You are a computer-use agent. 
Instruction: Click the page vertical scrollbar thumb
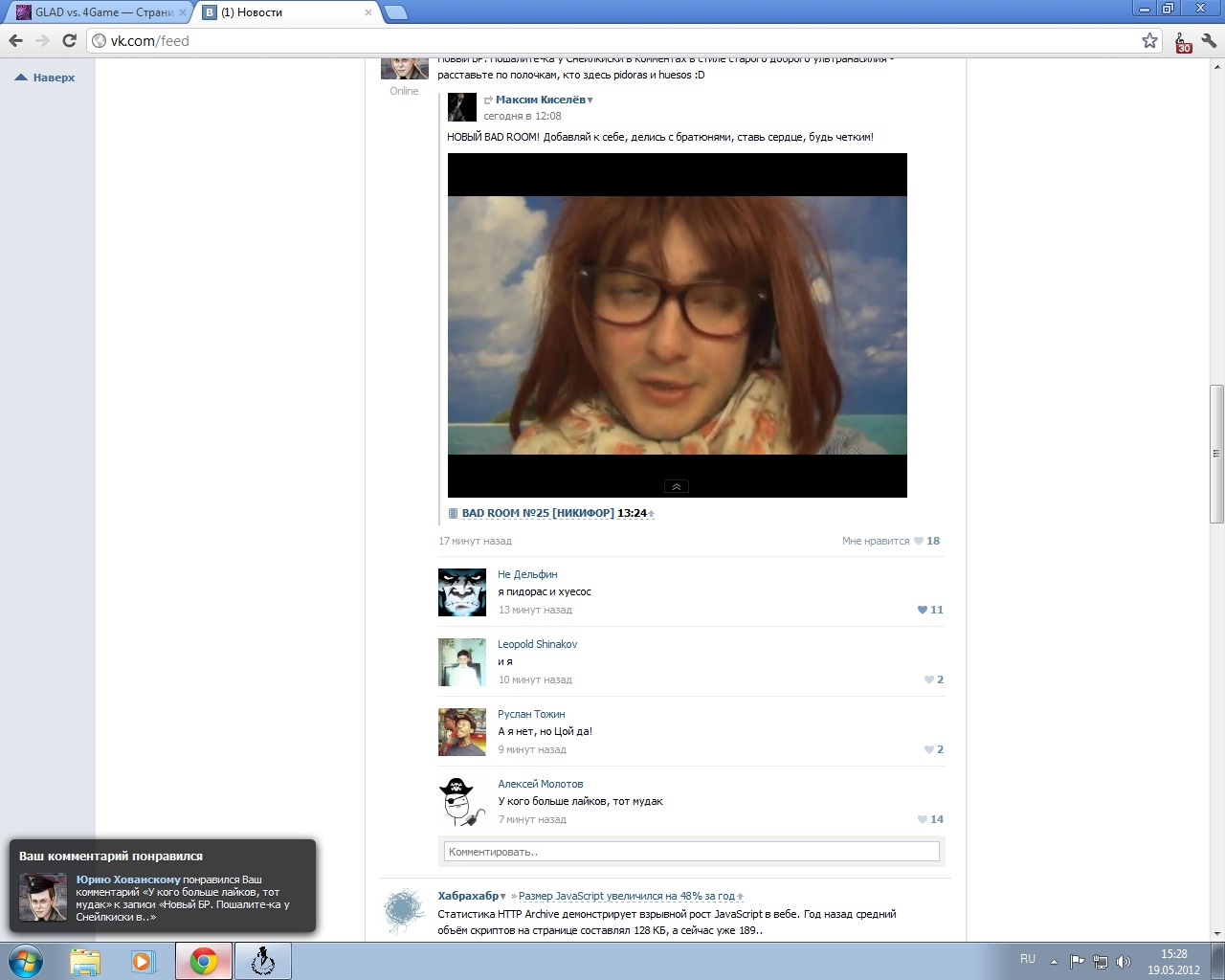coord(1216,454)
